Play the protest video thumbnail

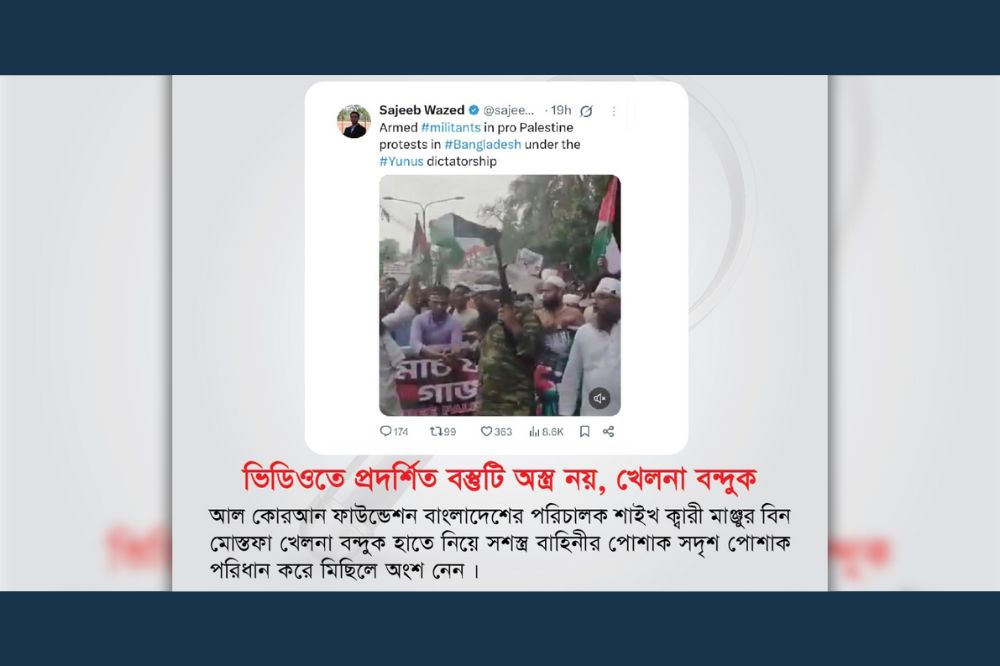[x=499, y=295]
